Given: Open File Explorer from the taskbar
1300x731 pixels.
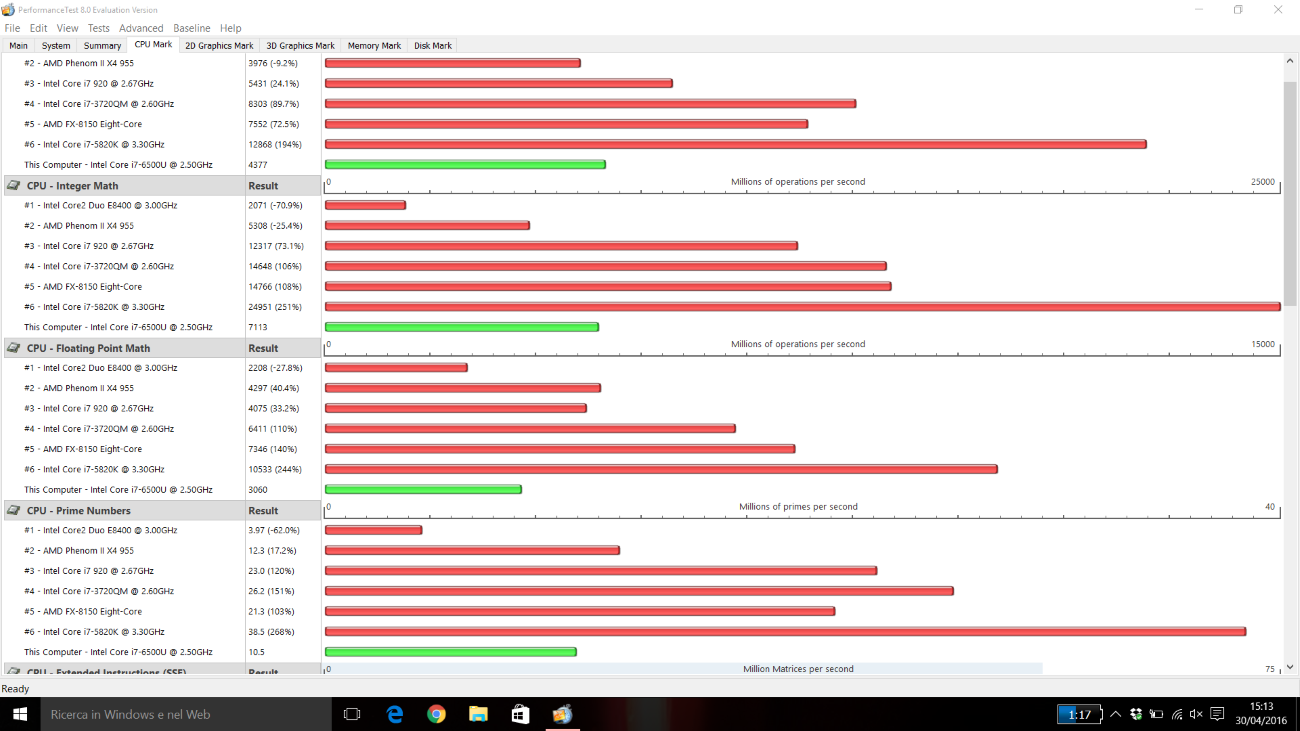Looking at the screenshot, I should (478, 714).
